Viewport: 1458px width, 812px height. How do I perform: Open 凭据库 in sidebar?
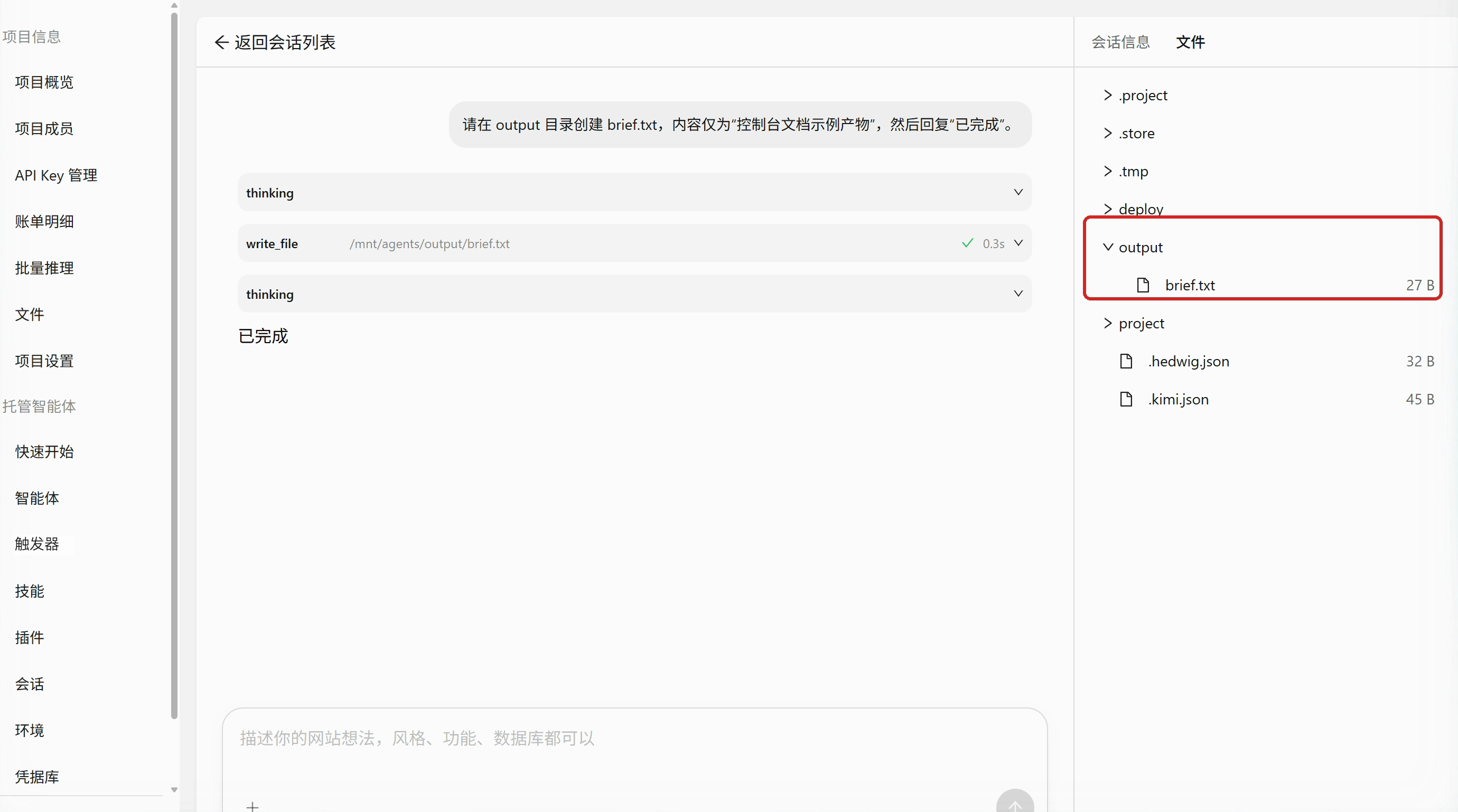[37, 776]
